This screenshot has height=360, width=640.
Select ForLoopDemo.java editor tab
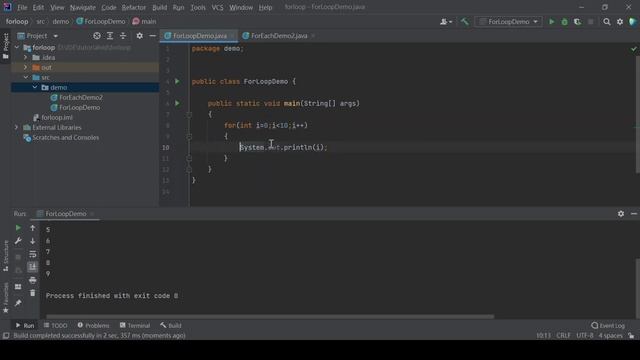(x=199, y=36)
